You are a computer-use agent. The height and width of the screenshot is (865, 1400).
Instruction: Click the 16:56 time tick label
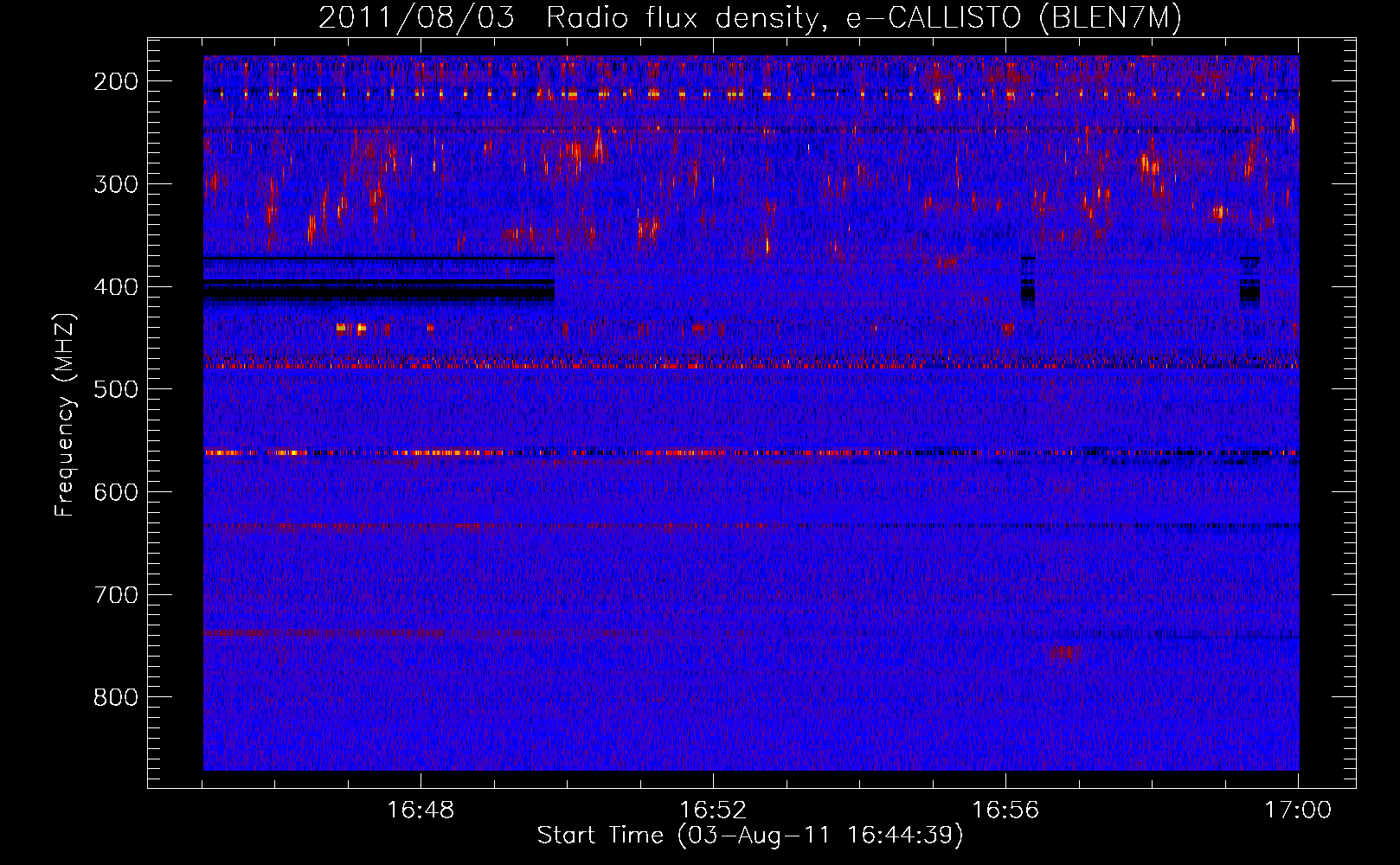[x=1005, y=811]
